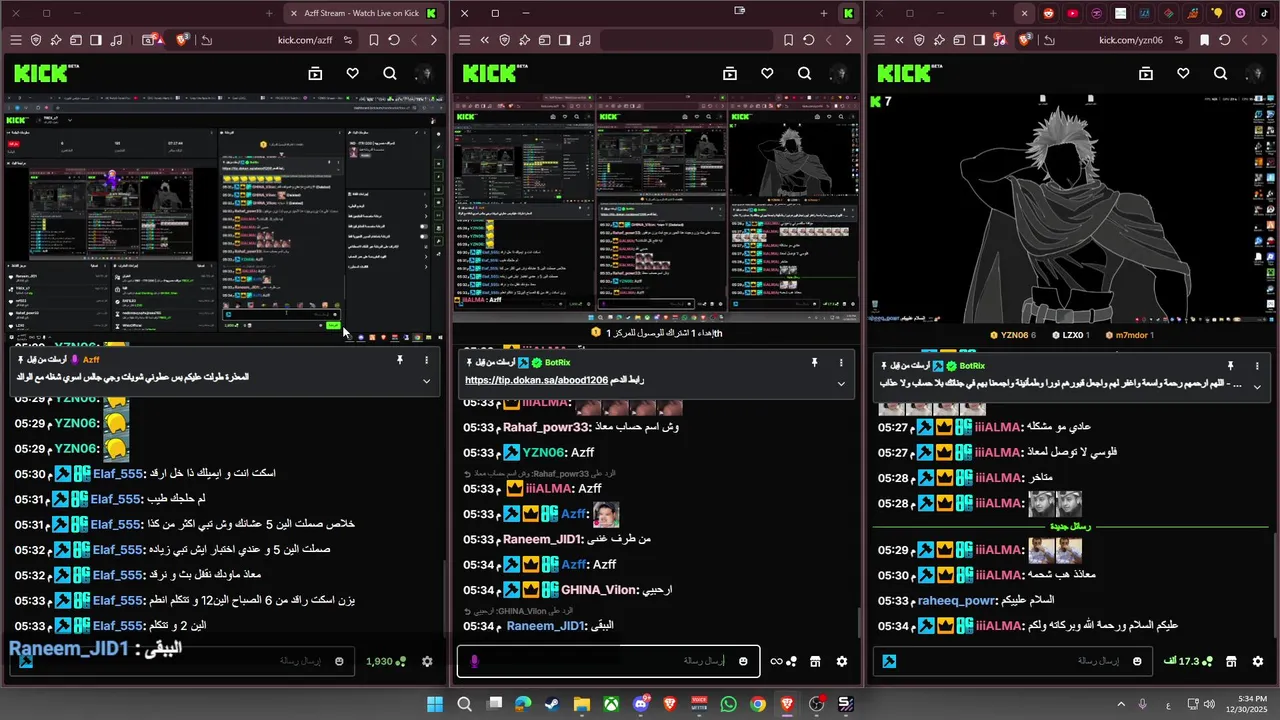Open the media music note icon in the azff toolbar
The width and height of the screenshot is (1280, 720).
point(116,40)
